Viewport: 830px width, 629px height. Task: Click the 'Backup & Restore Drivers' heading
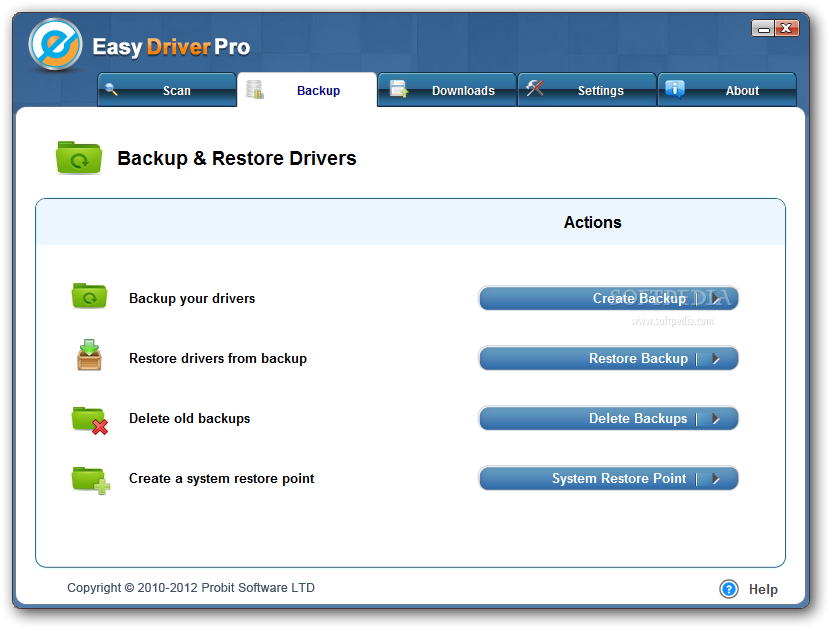237,158
